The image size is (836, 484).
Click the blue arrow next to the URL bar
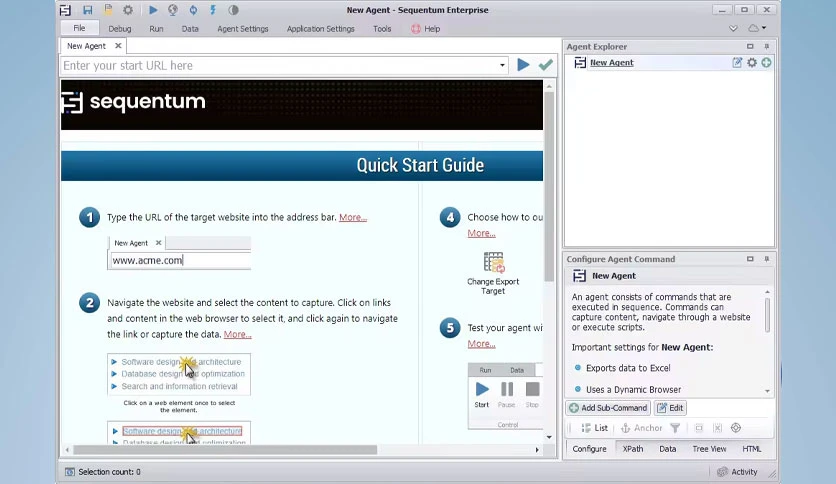[524, 65]
